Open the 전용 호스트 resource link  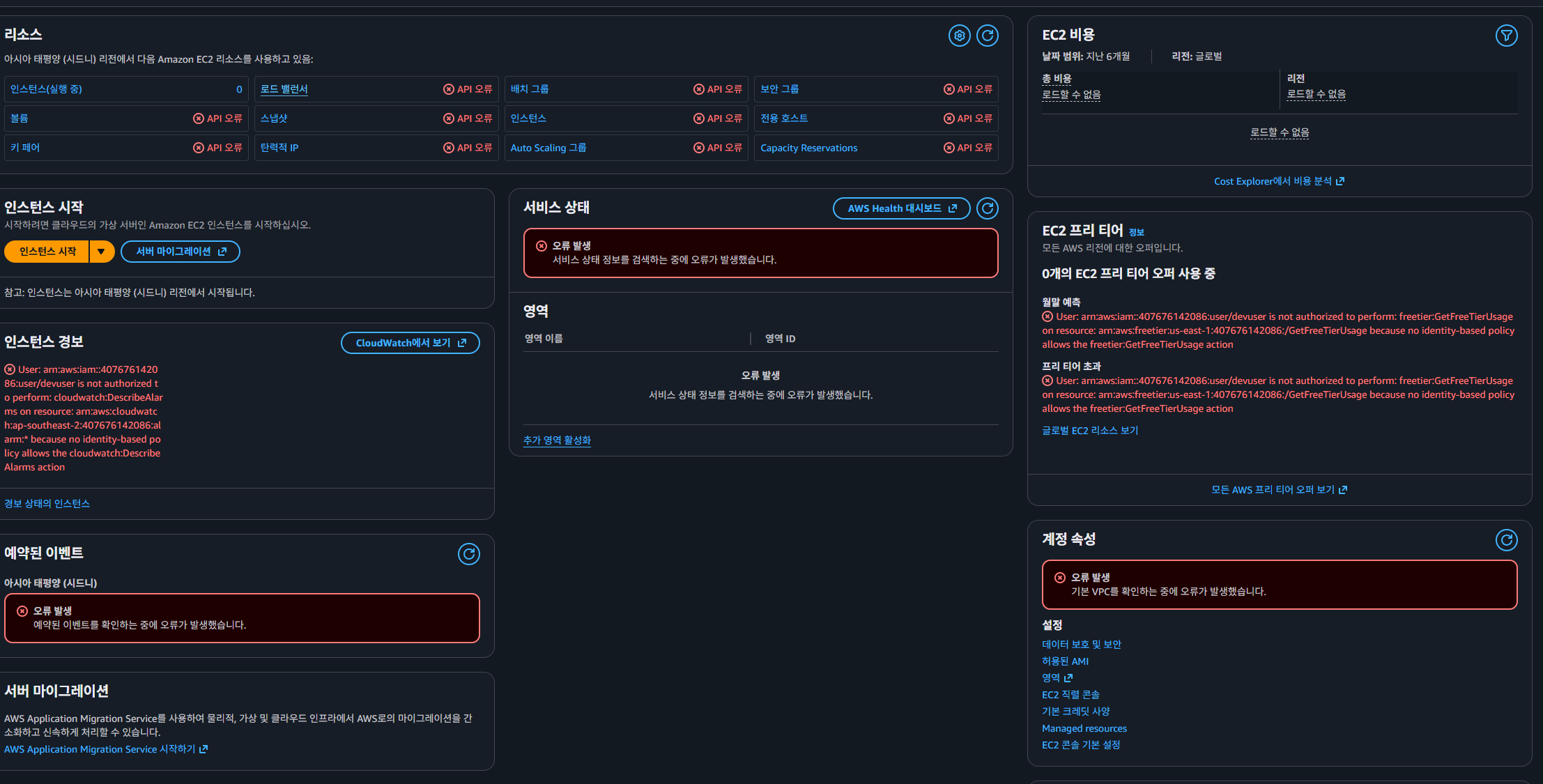click(784, 118)
